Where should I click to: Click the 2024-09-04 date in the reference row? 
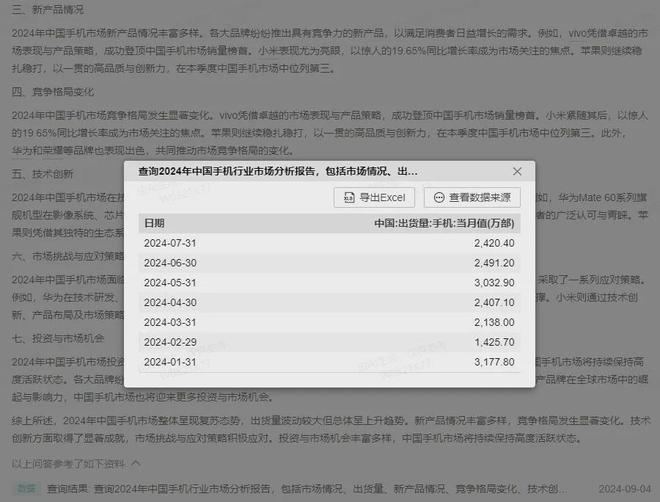click(625, 489)
